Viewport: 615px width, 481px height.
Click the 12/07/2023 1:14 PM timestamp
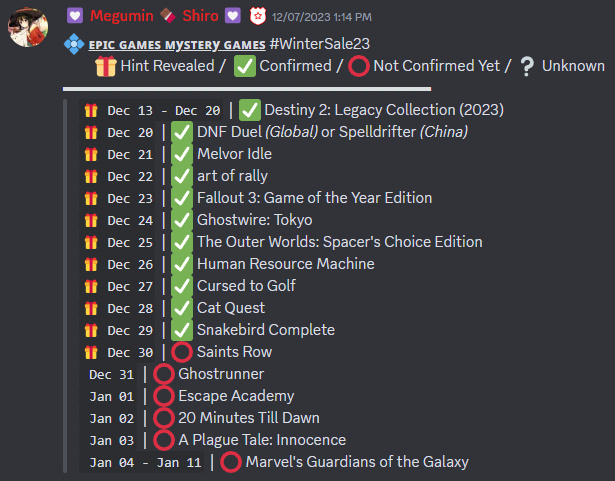pos(322,17)
